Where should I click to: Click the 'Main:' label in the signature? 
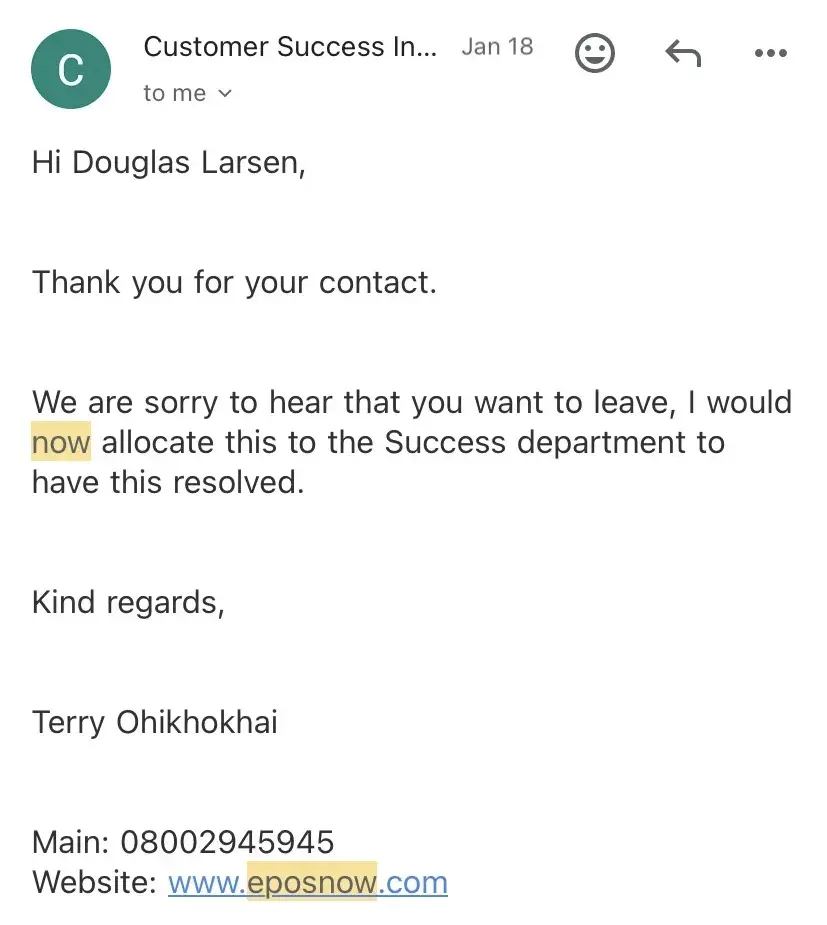tap(71, 842)
